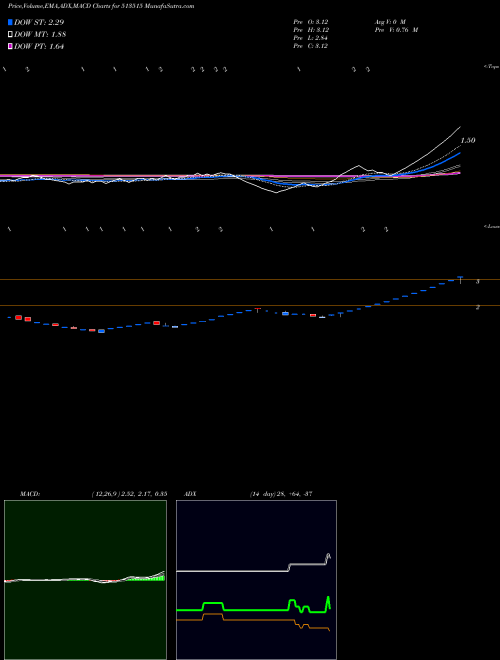Select the 'DOW ST: 2.29' legend text
This screenshot has width=500, height=660.
pyautogui.click(x=39, y=22)
